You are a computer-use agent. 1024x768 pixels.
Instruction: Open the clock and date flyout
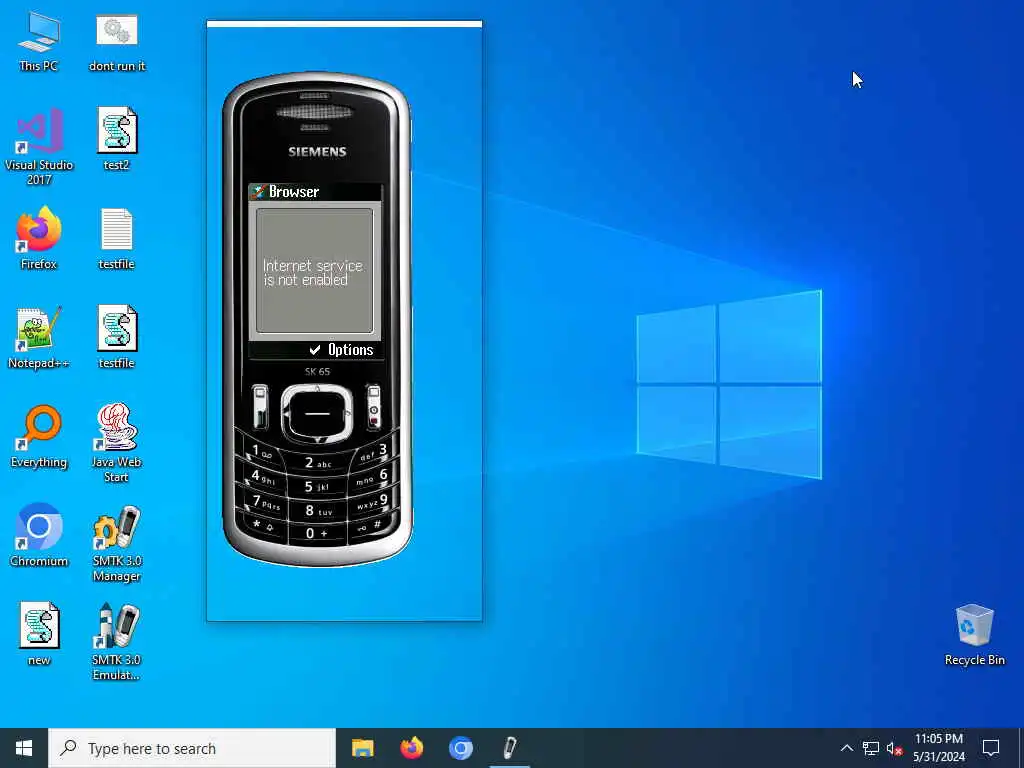pos(938,748)
